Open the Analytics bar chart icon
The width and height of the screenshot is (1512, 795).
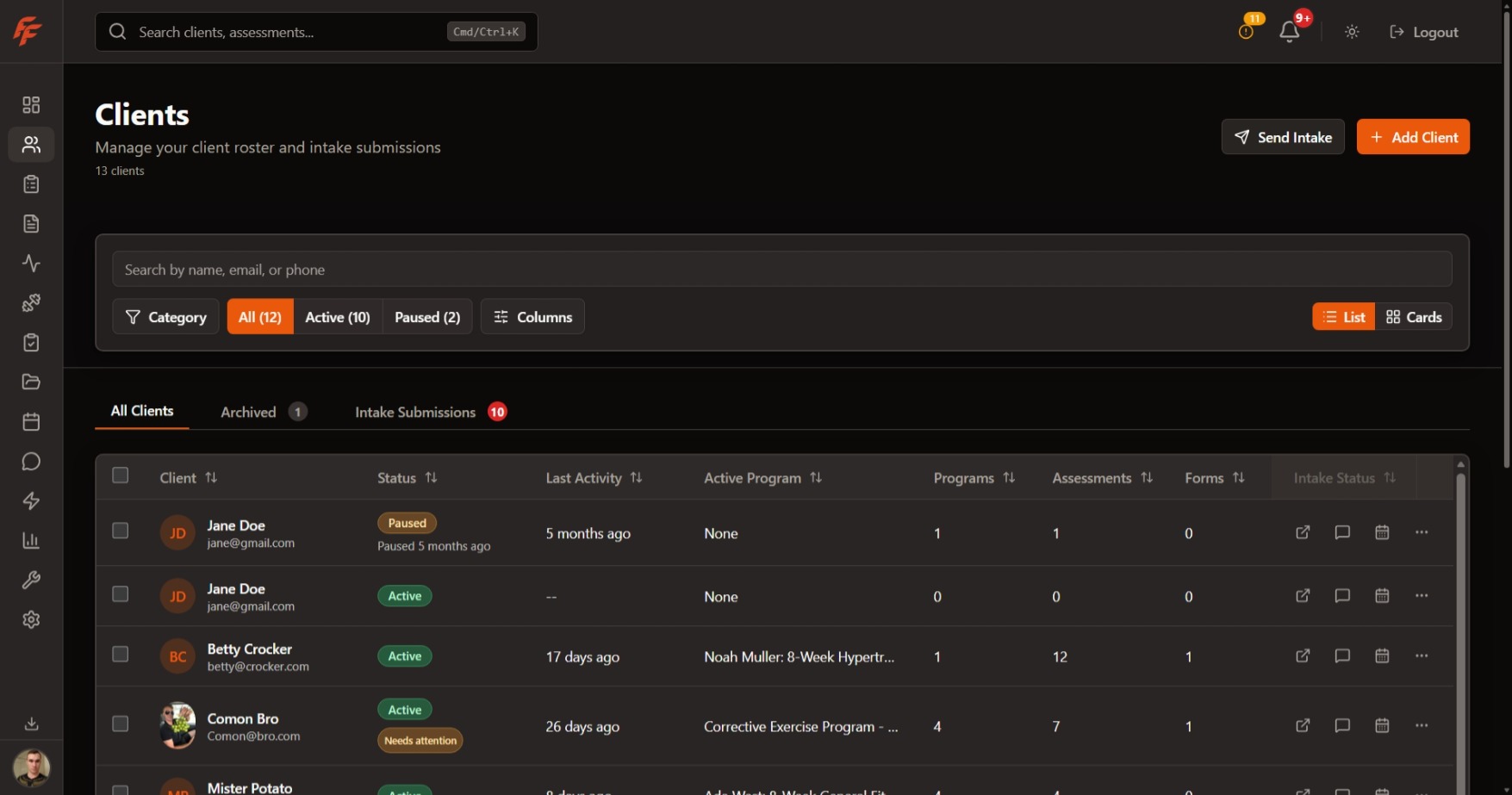(x=31, y=540)
